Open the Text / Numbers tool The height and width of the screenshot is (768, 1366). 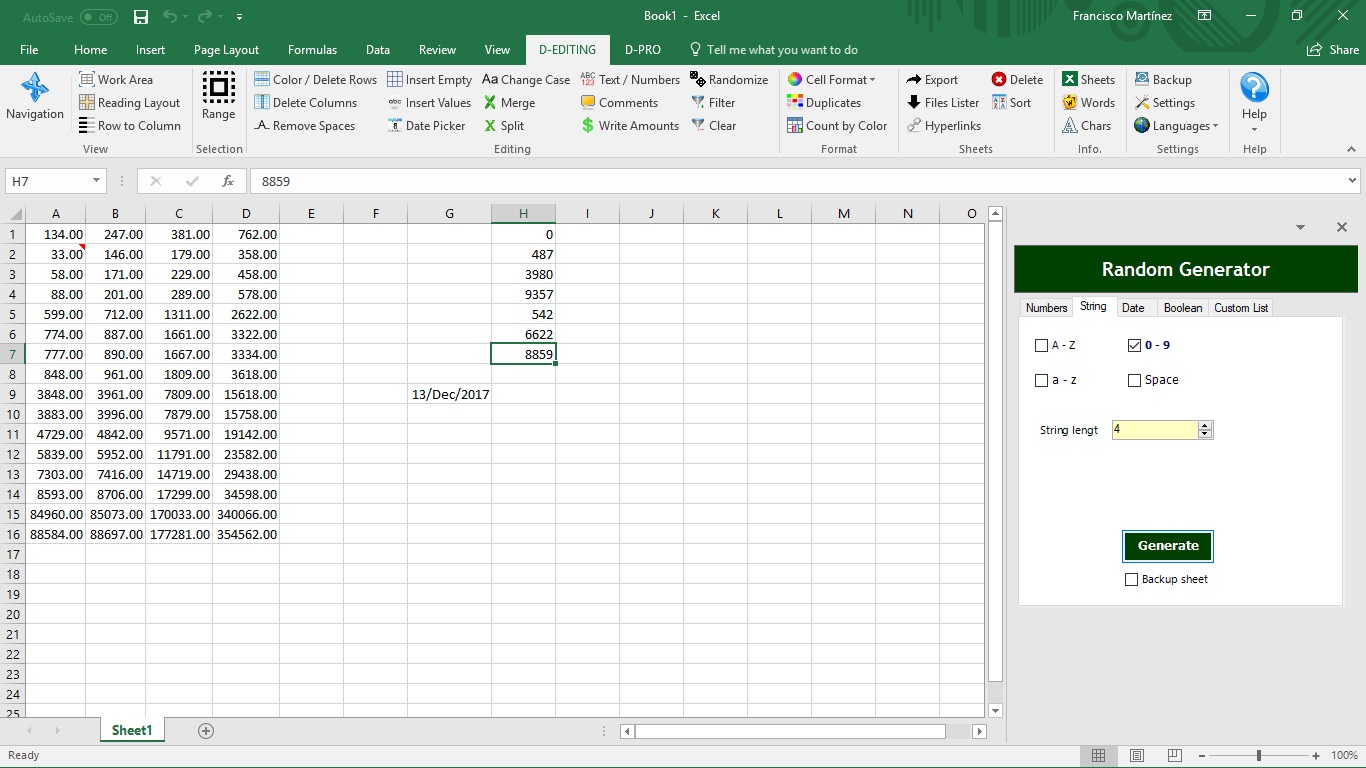point(630,80)
